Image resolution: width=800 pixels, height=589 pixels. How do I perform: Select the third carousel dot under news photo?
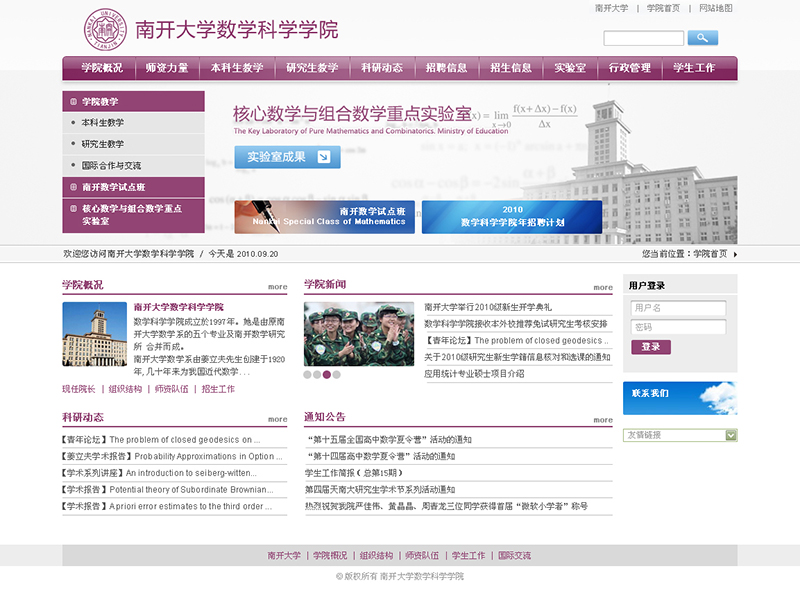327,375
